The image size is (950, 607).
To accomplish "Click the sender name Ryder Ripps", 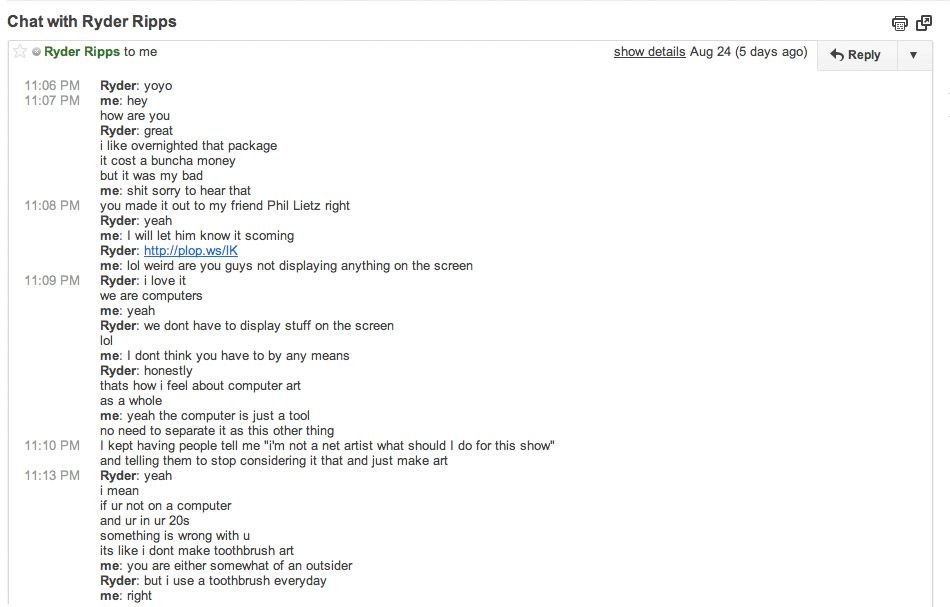I will pyautogui.click(x=82, y=52).
